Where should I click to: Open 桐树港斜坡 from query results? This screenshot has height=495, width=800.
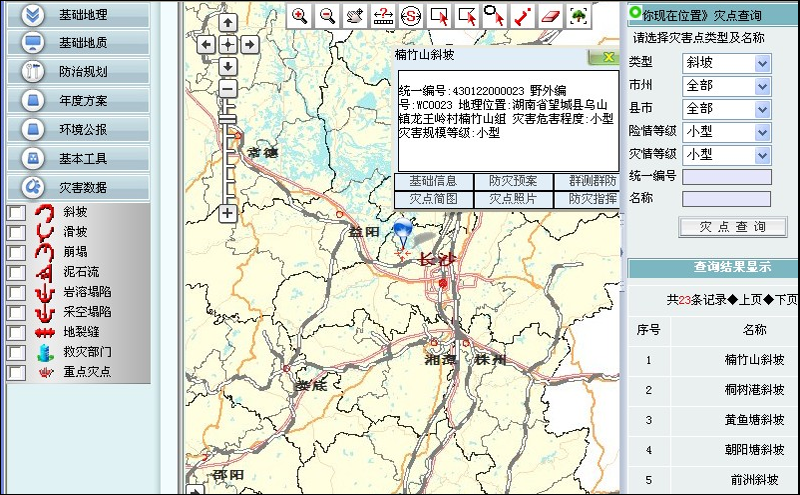755,390
